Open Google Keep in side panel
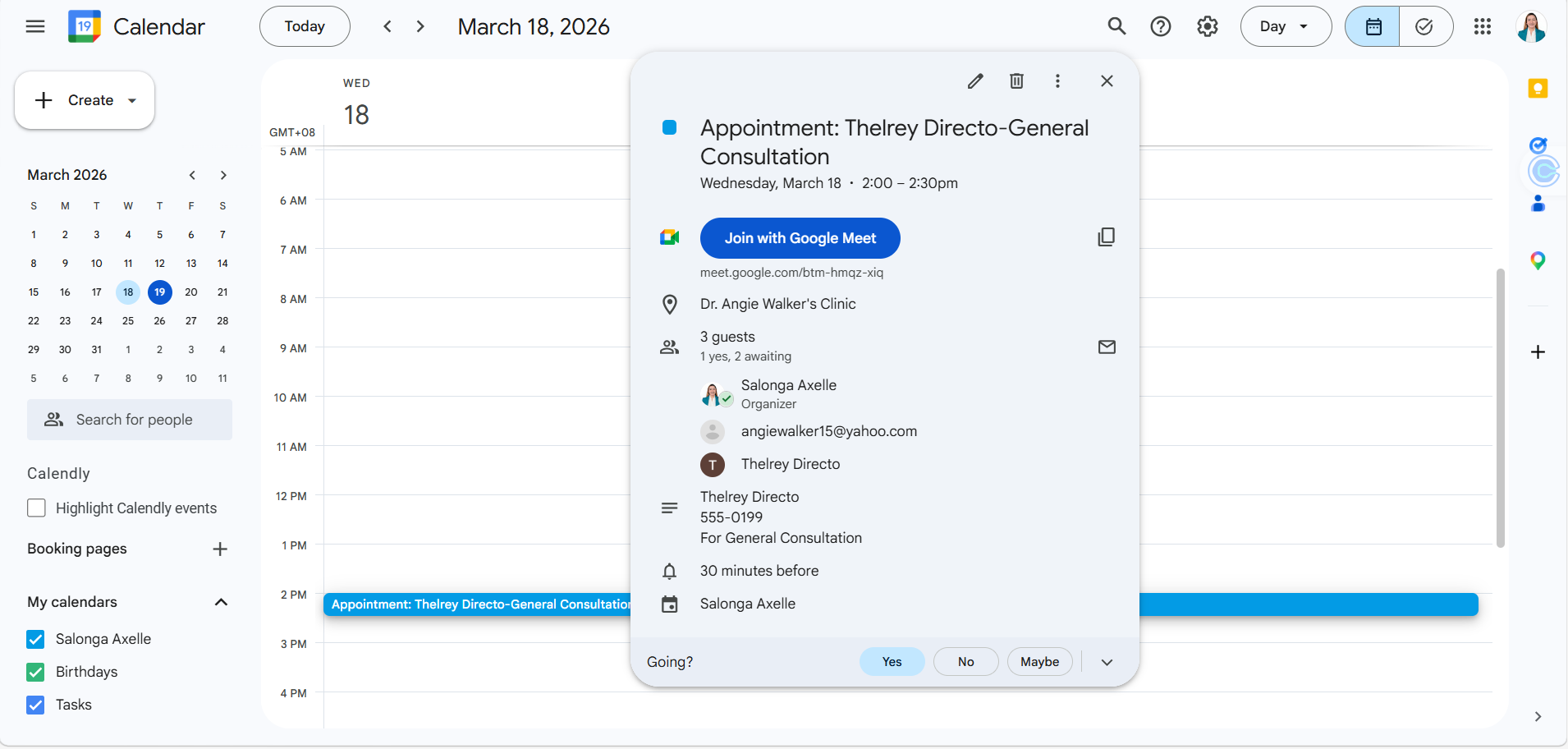The height and width of the screenshot is (749, 1568). coord(1538,89)
